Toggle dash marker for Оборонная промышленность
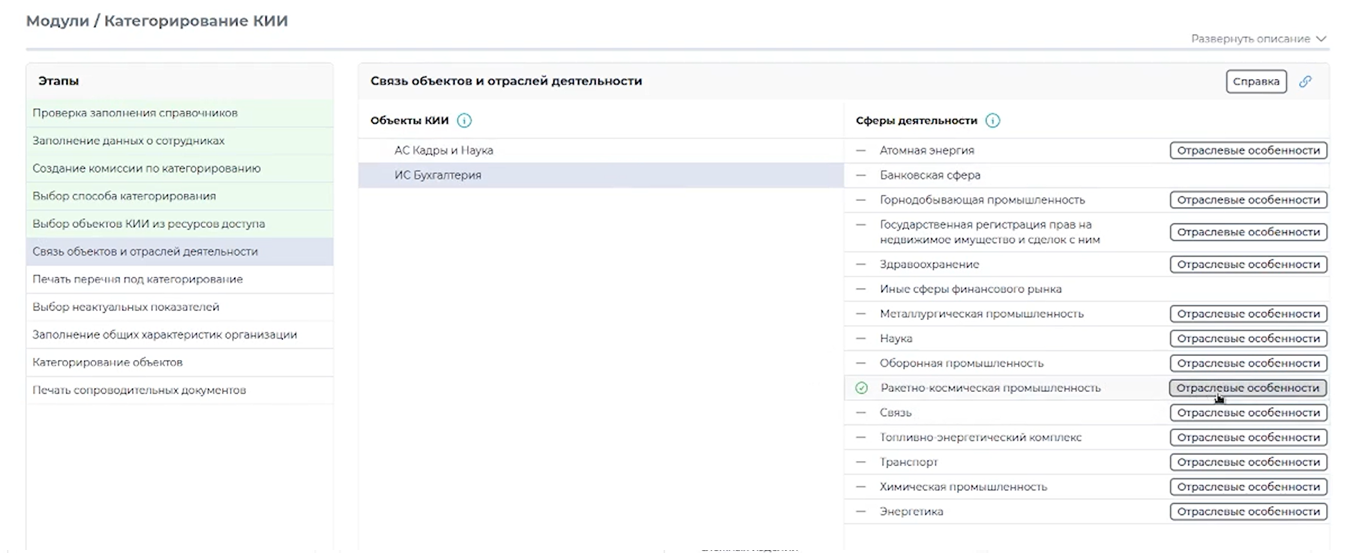Viewport: 1345px width, 553px height. coord(861,364)
